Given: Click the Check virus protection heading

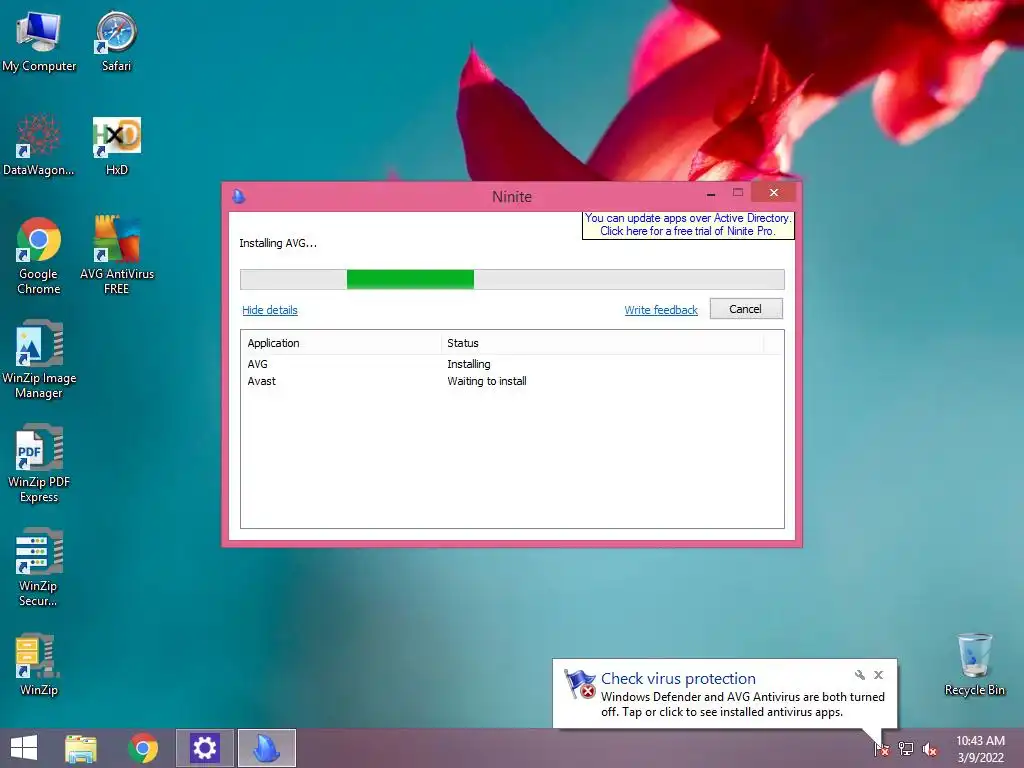Looking at the screenshot, I should (678, 679).
